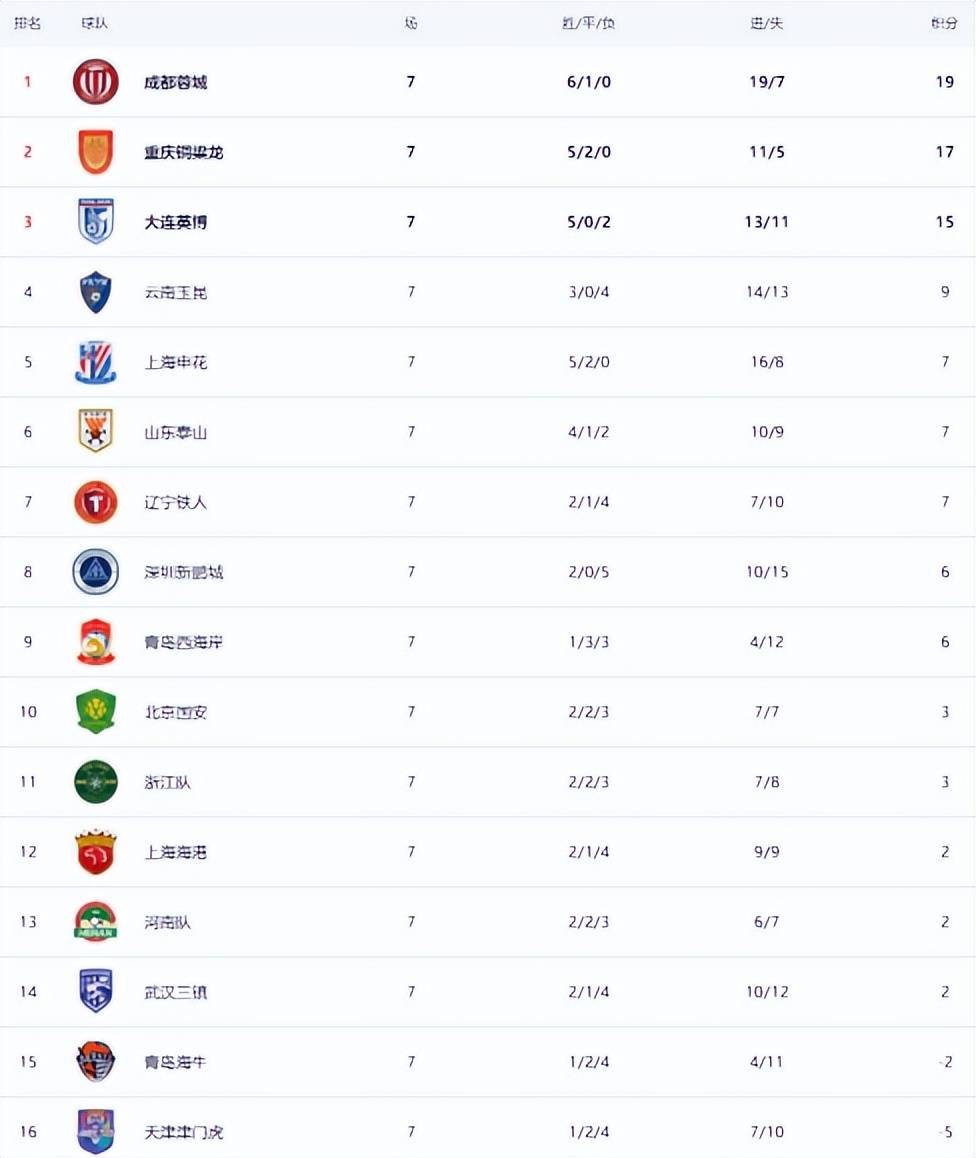Click the 云南玉昆 shield logo
This screenshot has width=976, height=1158.
point(96,292)
